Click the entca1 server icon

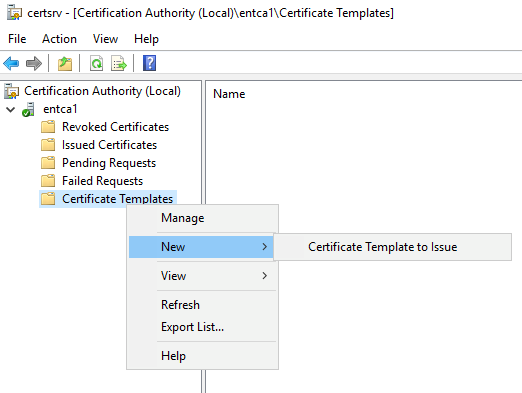tap(28, 109)
